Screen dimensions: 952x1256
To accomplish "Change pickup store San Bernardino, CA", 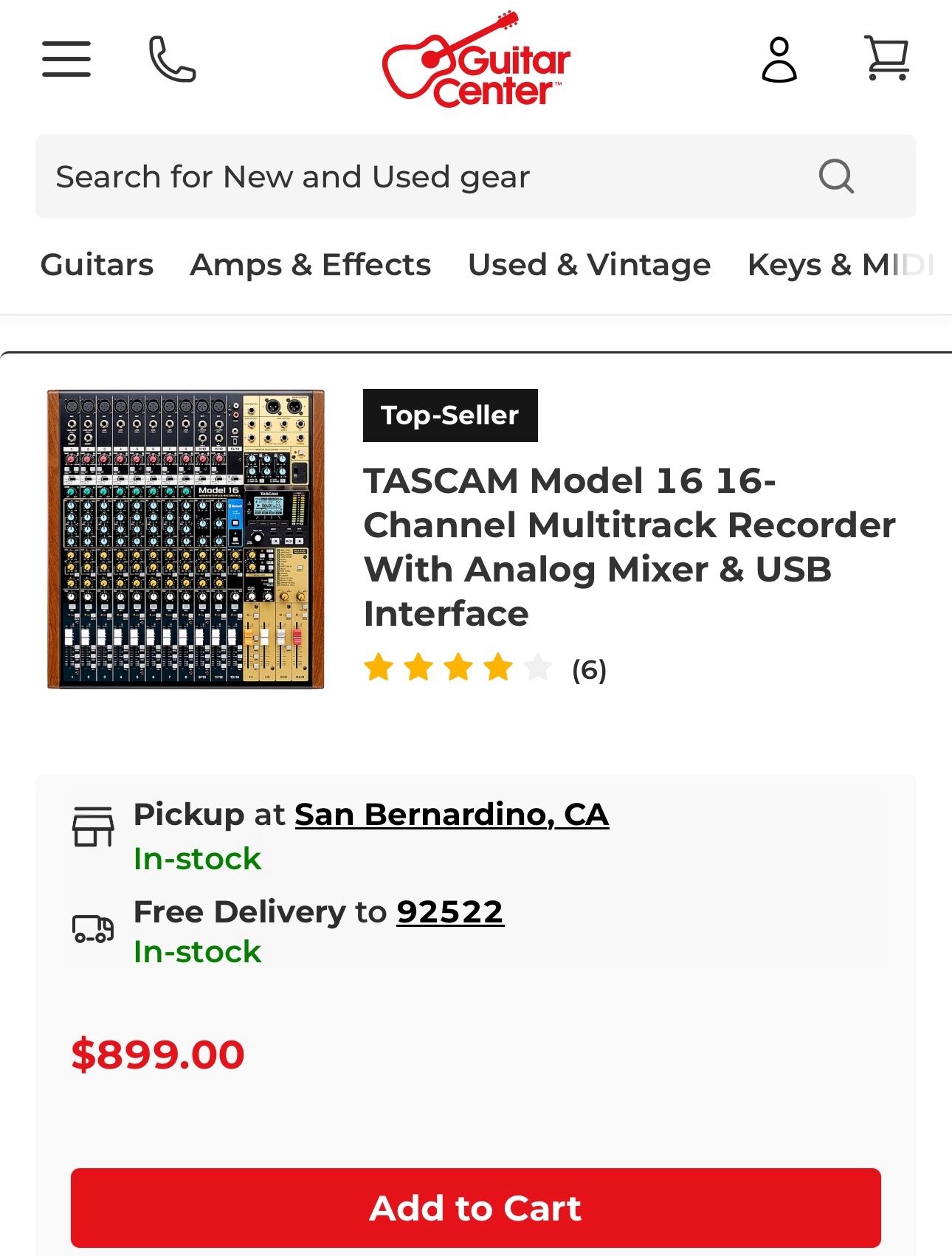I will (x=452, y=815).
